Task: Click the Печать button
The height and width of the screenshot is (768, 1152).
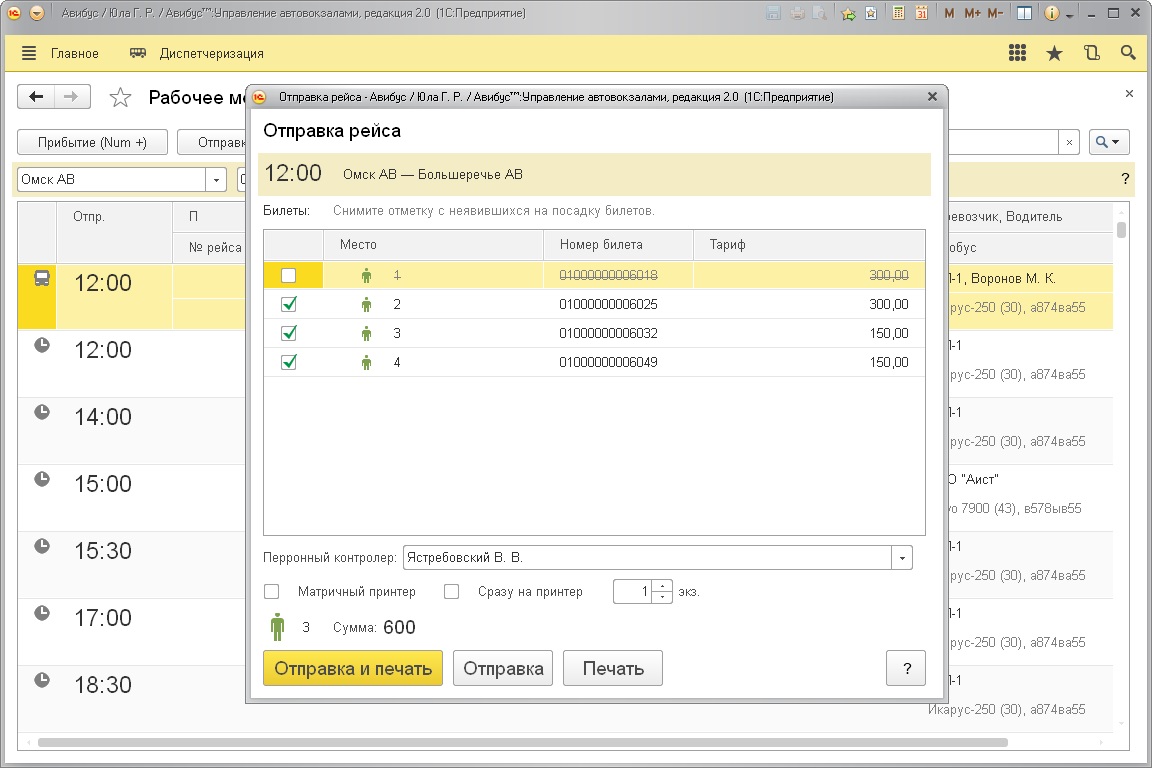Action: point(612,669)
